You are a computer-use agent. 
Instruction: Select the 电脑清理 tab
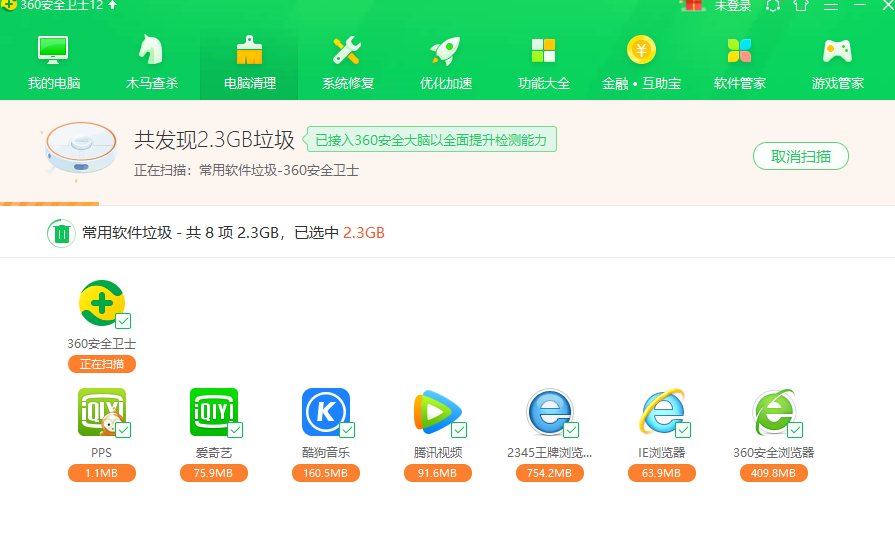click(249, 62)
